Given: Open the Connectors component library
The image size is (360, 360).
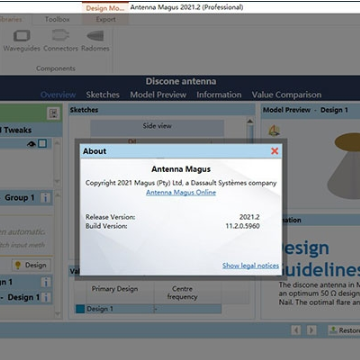Looking at the screenshot, I should click(x=61, y=41).
